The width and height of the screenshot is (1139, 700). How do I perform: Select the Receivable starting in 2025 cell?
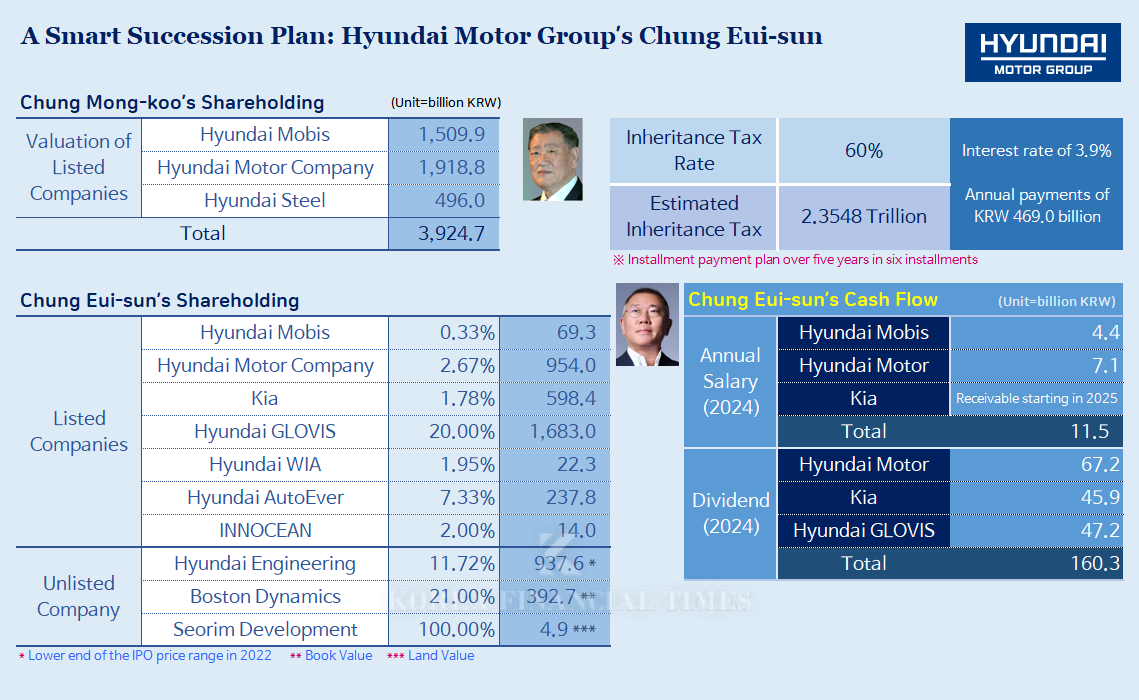tap(1036, 399)
